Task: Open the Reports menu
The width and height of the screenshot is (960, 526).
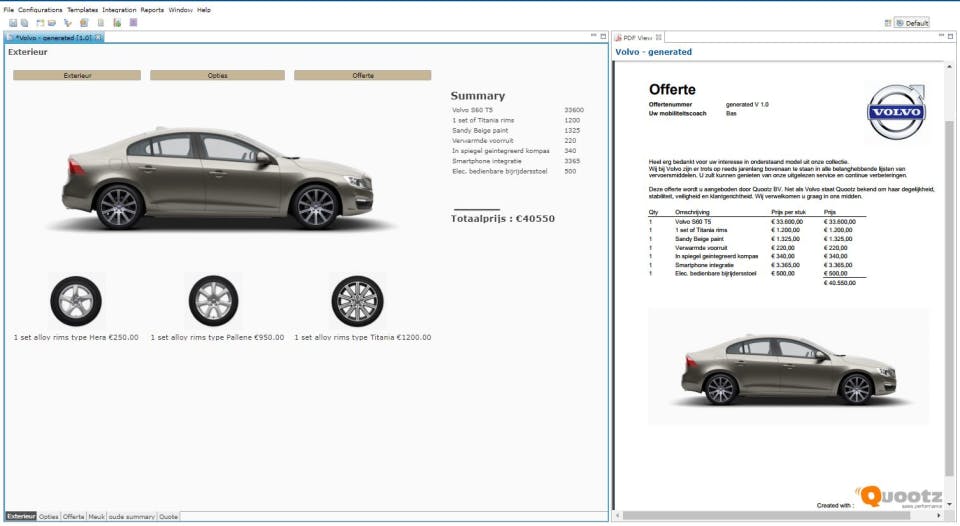Action: click(152, 9)
